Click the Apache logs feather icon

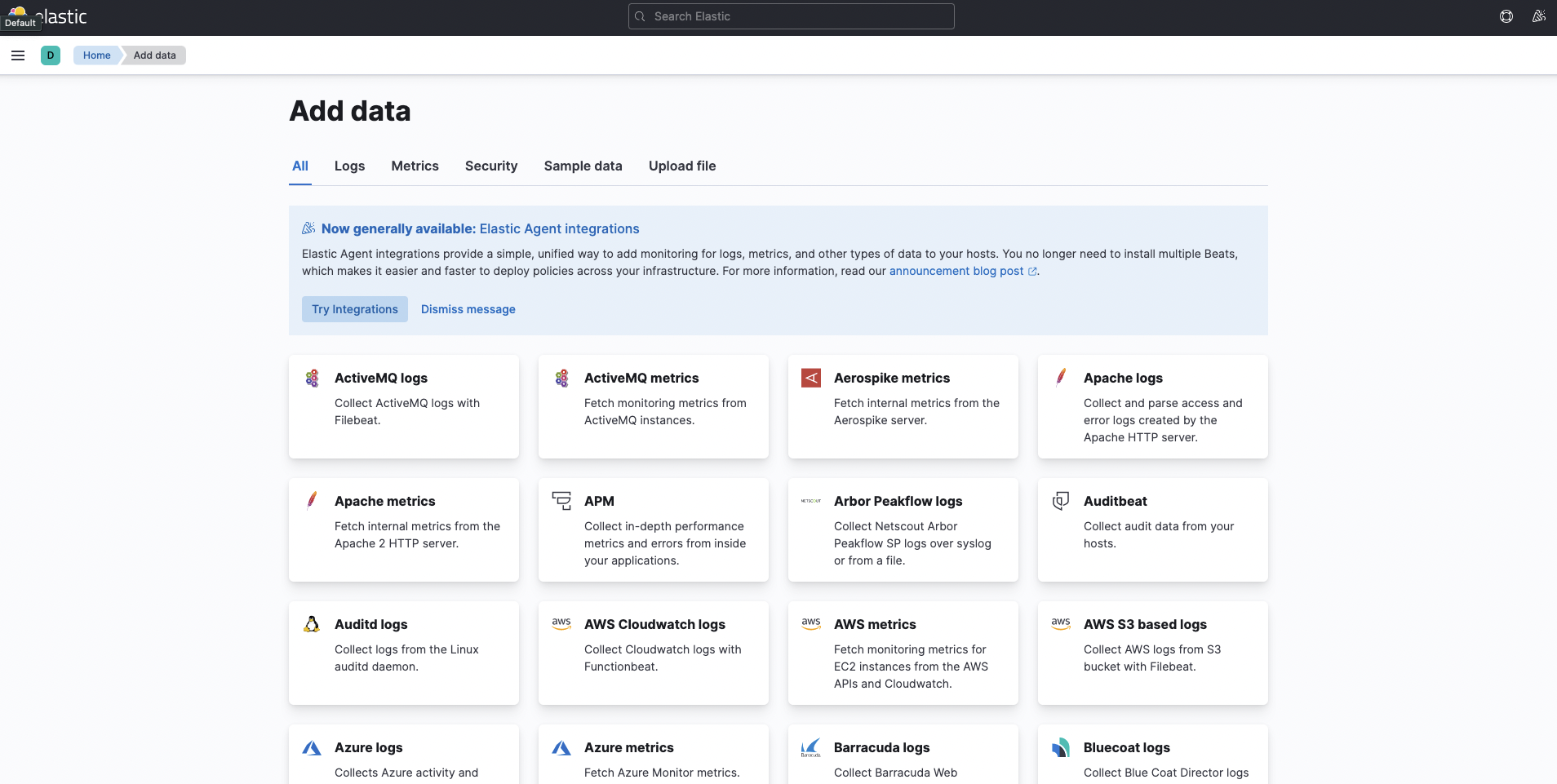tap(1061, 377)
